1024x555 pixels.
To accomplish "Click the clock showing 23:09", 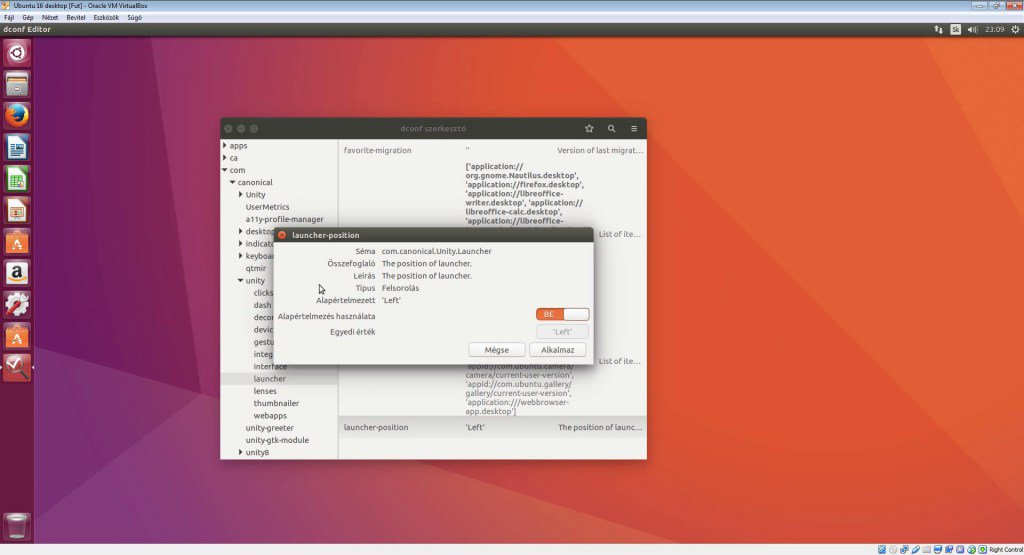I will (995, 29).
